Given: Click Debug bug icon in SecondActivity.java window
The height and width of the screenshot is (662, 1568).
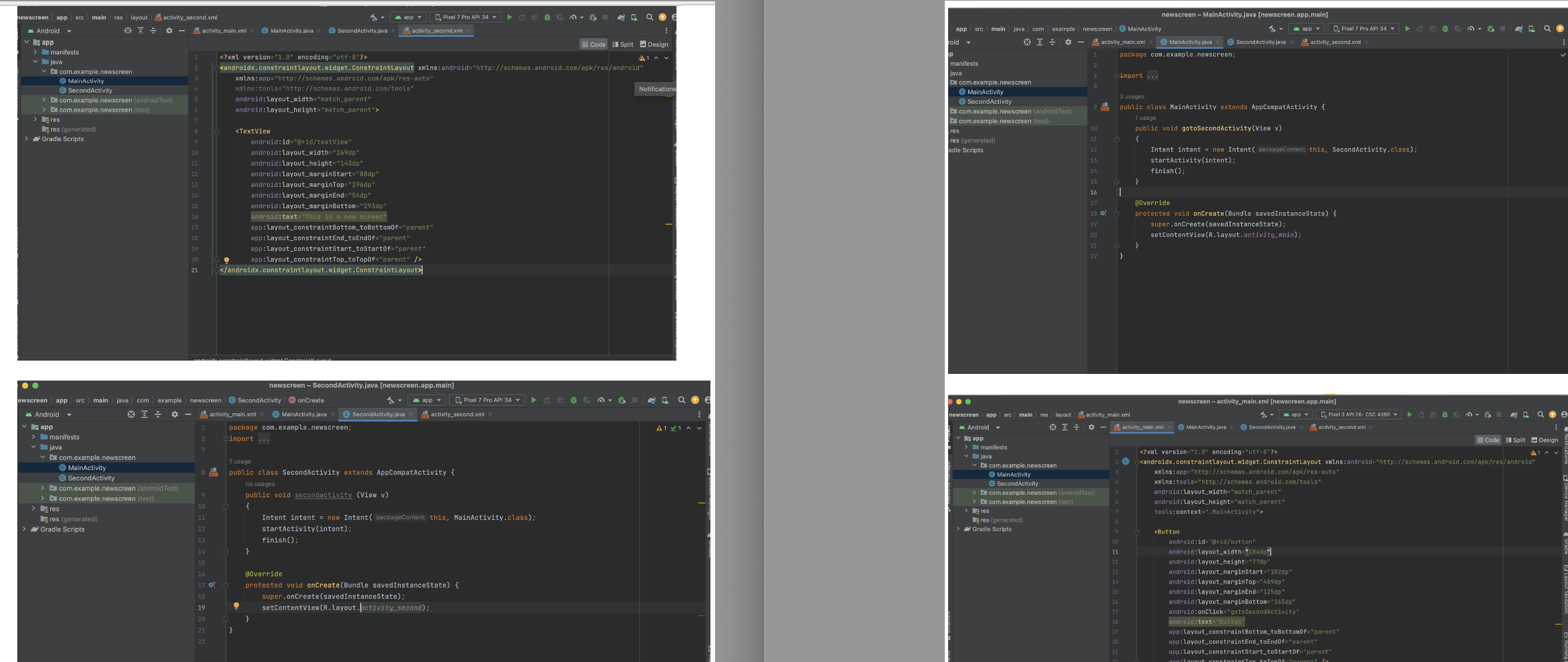Looking at the screenshot, I should point(573,400).
